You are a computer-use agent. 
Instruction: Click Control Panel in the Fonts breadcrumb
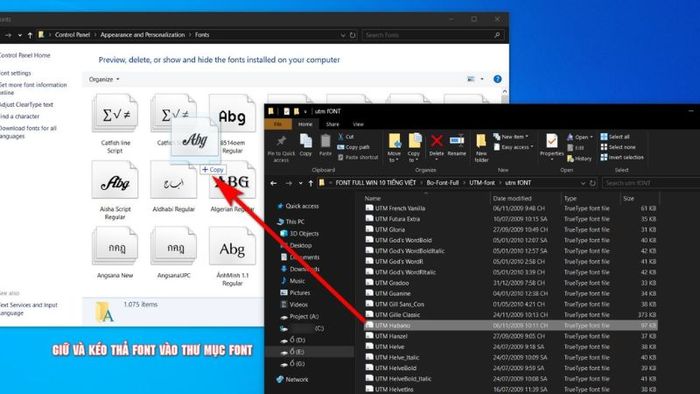point(72,35)
